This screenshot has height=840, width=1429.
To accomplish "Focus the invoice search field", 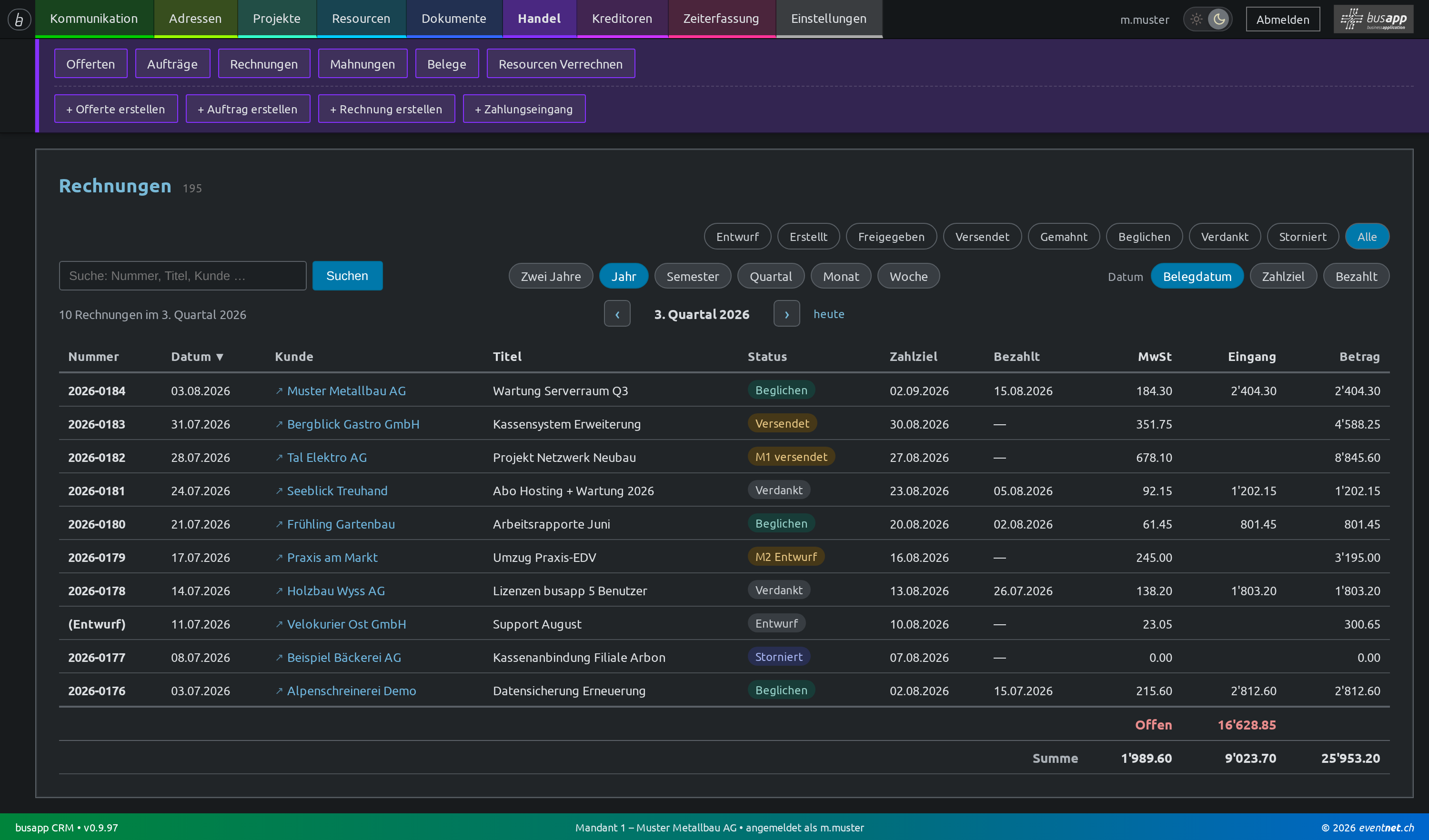I will coord(182,276).
